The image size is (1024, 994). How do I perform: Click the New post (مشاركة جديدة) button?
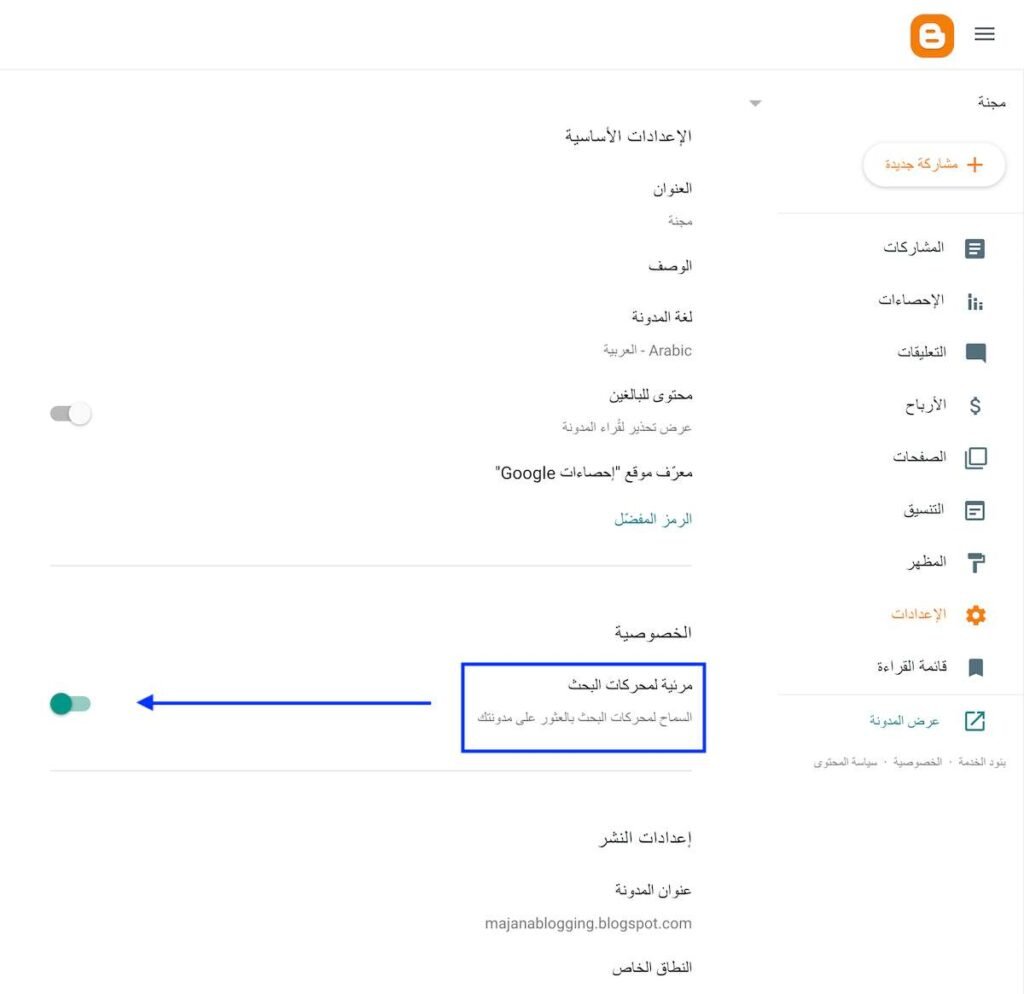pyautogui.click(x=934, y=164)
